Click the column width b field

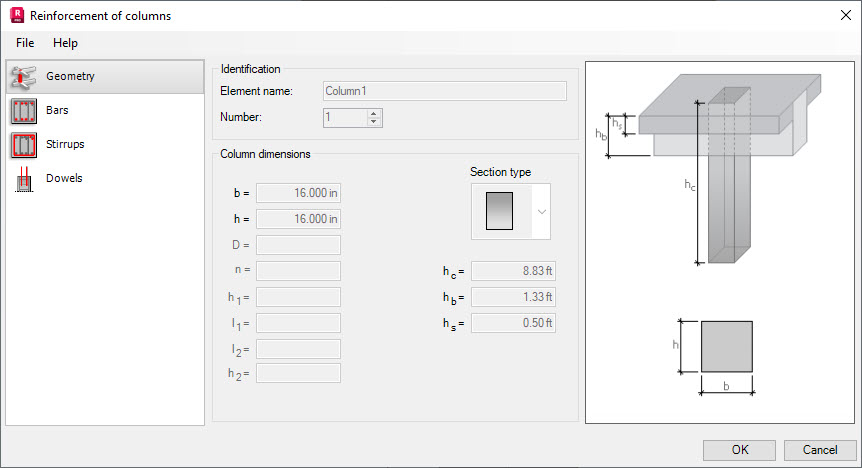coord(298,193)
